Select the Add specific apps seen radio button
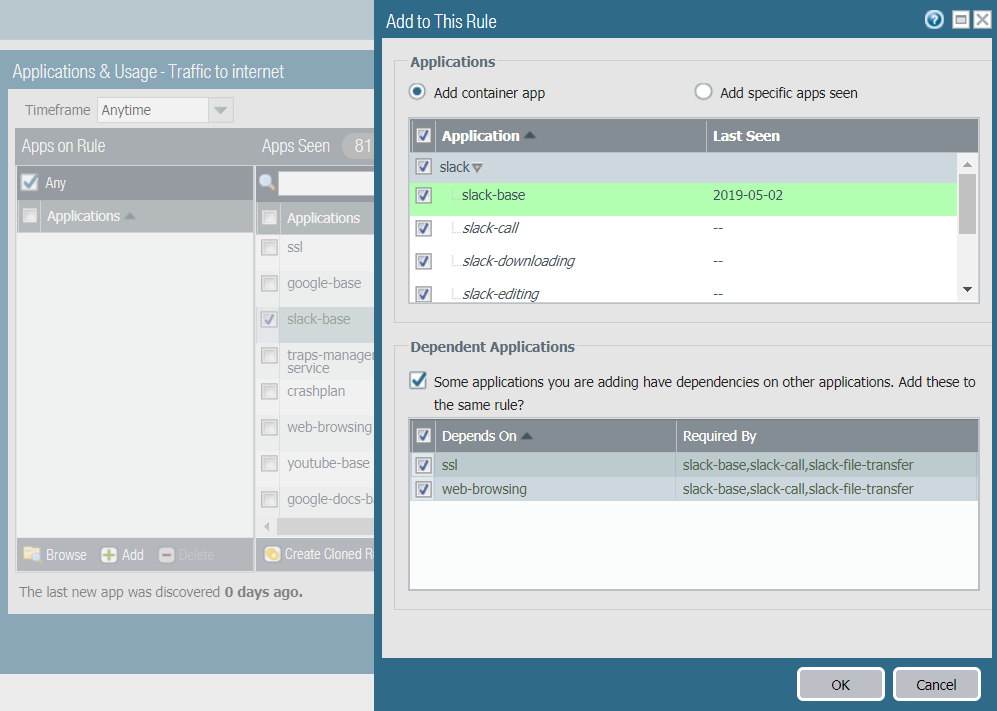This screenshot has height=711, width=997. point(703,92)
